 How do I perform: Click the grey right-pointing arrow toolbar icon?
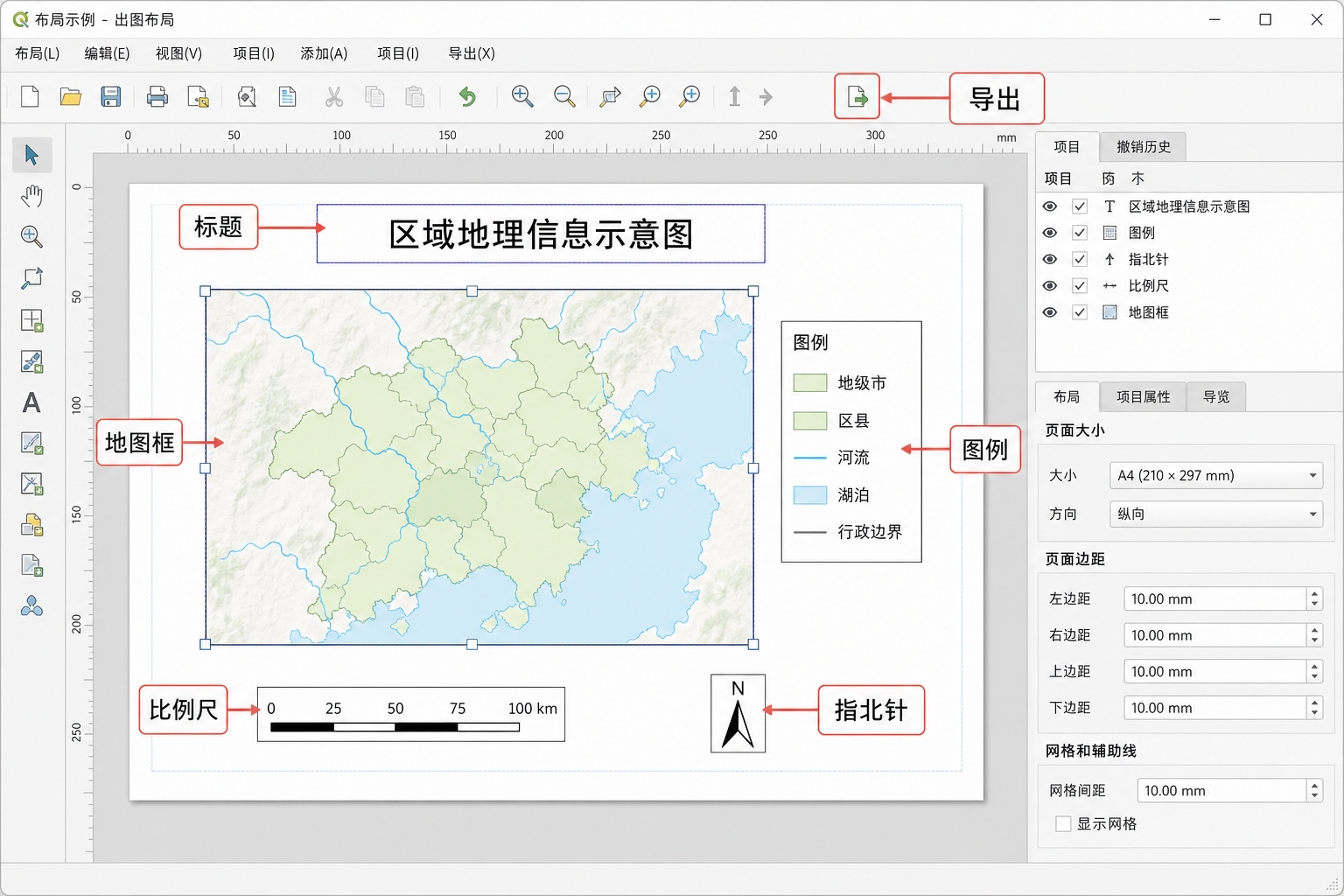click(x=766, y=96)
